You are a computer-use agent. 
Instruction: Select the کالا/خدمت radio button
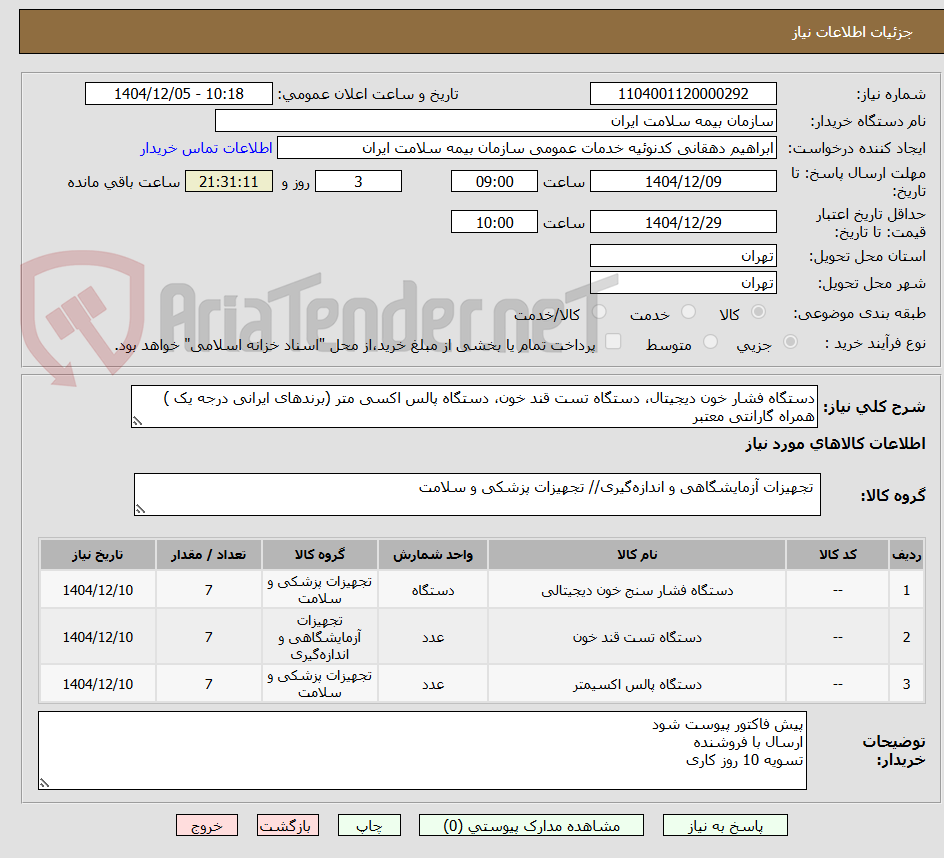(x=599, y=312)
